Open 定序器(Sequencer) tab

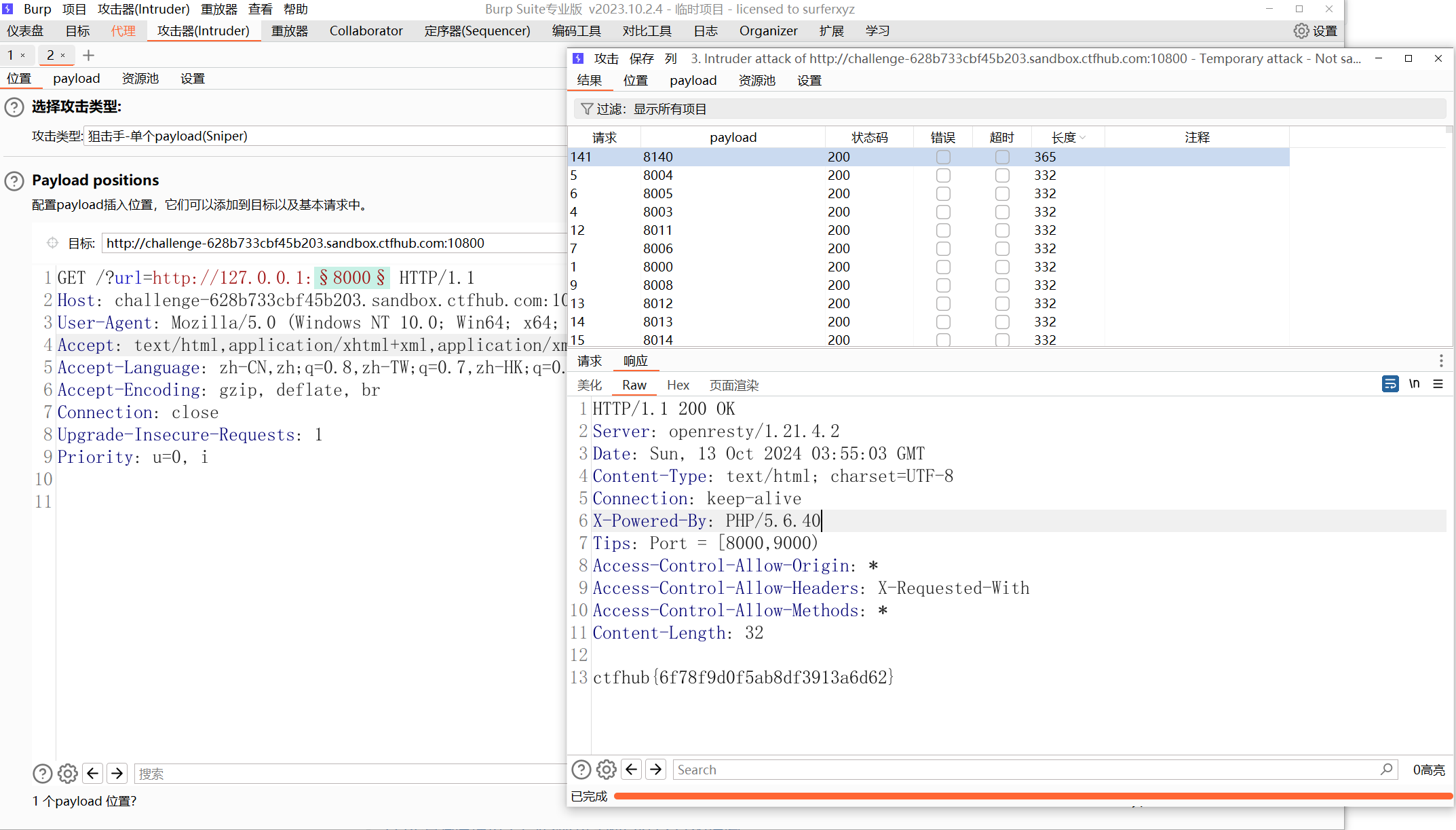click(x=477, y=31)
